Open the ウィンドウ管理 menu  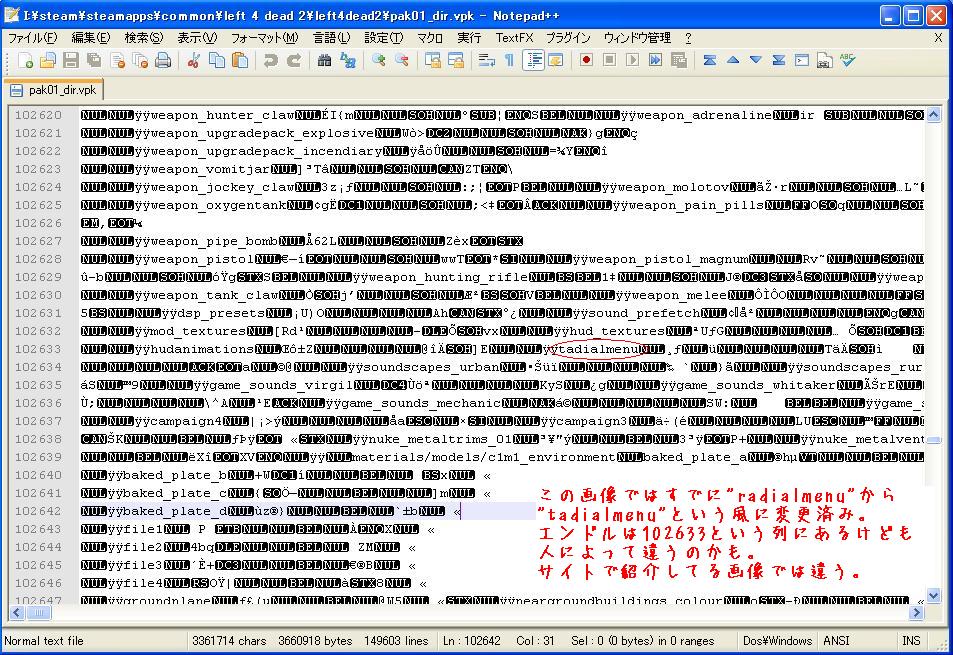tap(637, 38)
